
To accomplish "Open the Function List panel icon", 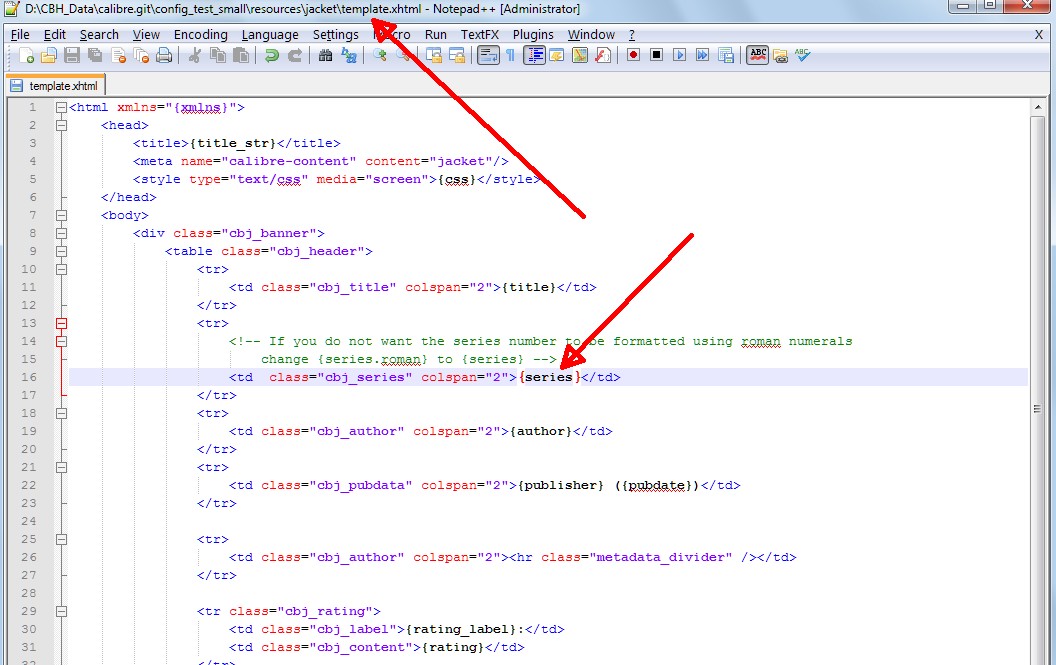I will [x=603, y=55].
